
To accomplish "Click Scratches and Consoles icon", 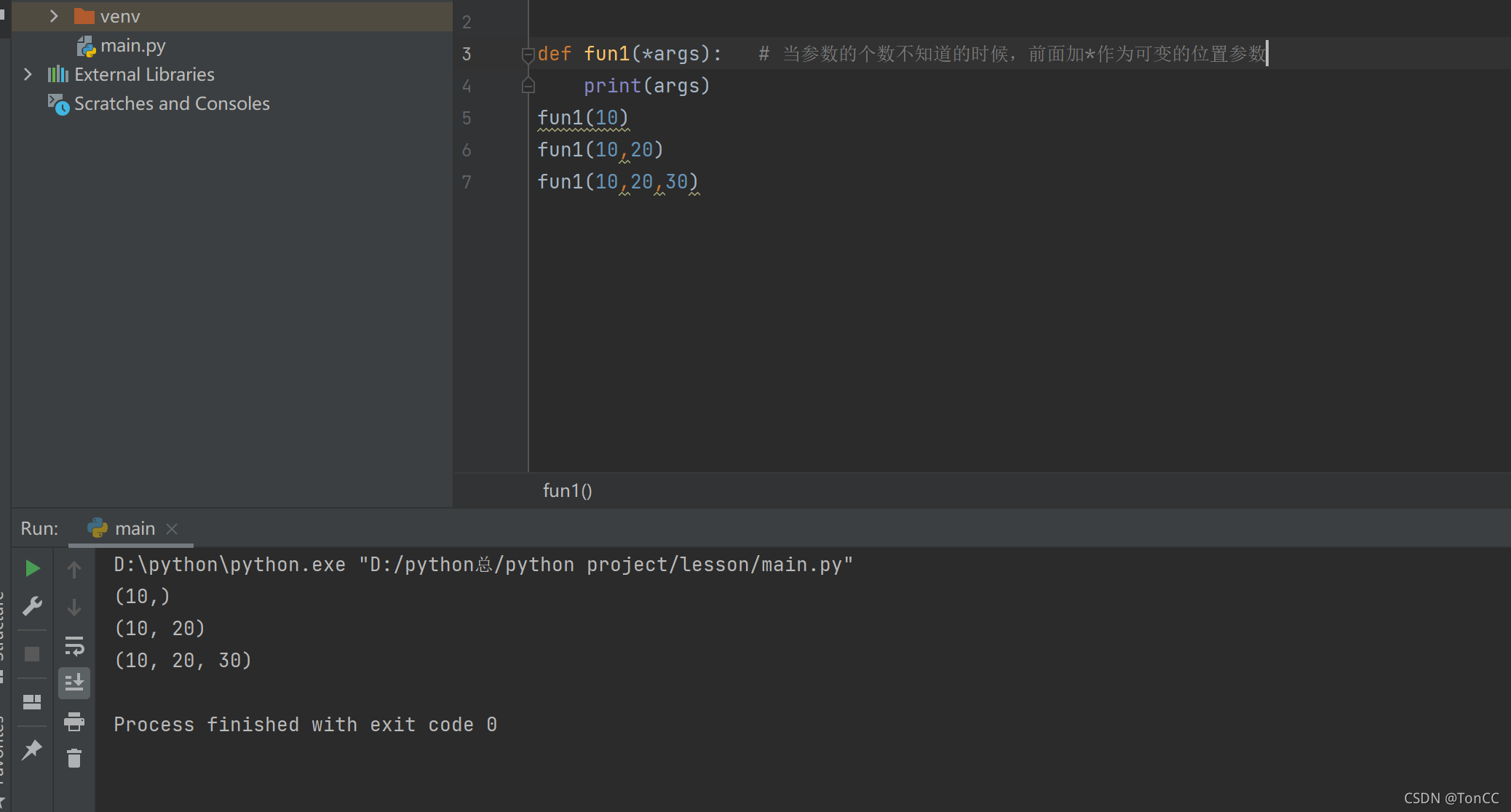I will pyautogui.click(x=58, y=104).
